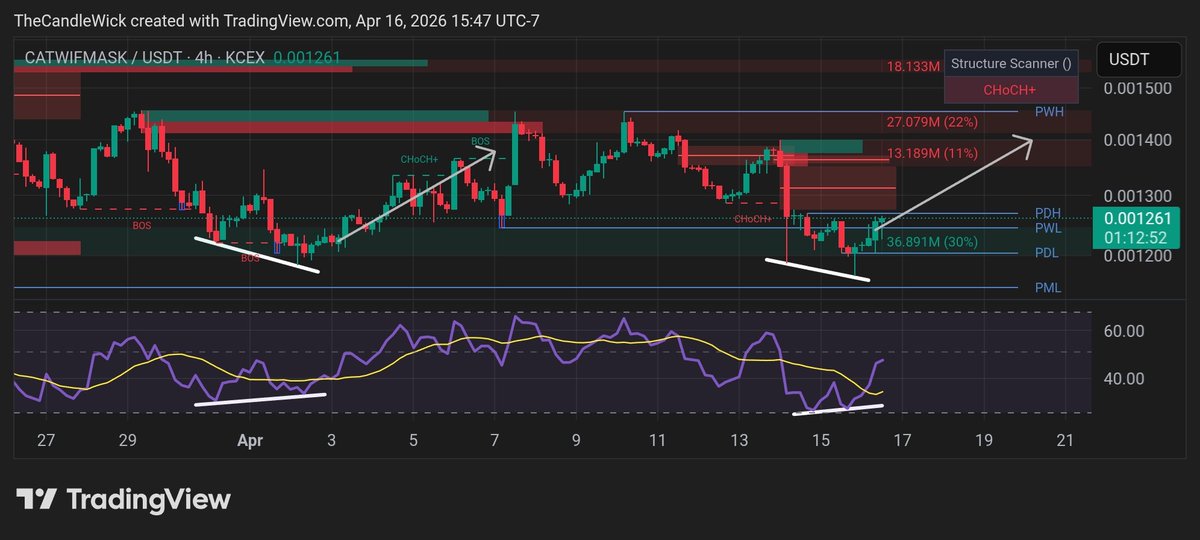Click the 15 date on the time axis
The image size is (1200, 540).
[x=821, y=438]
